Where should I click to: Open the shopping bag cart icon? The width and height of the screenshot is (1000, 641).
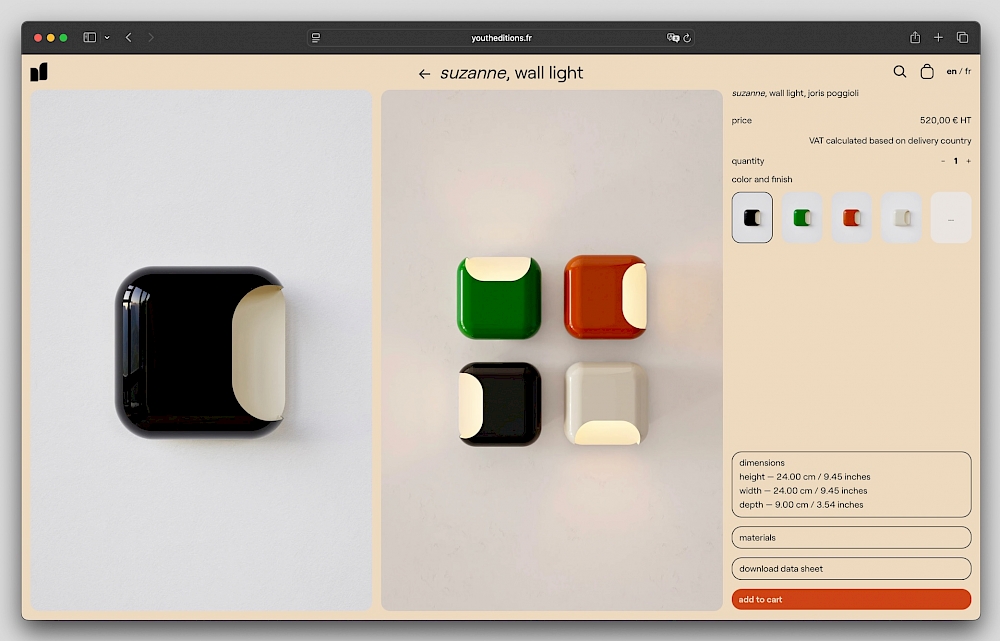(x=927, y=72)
